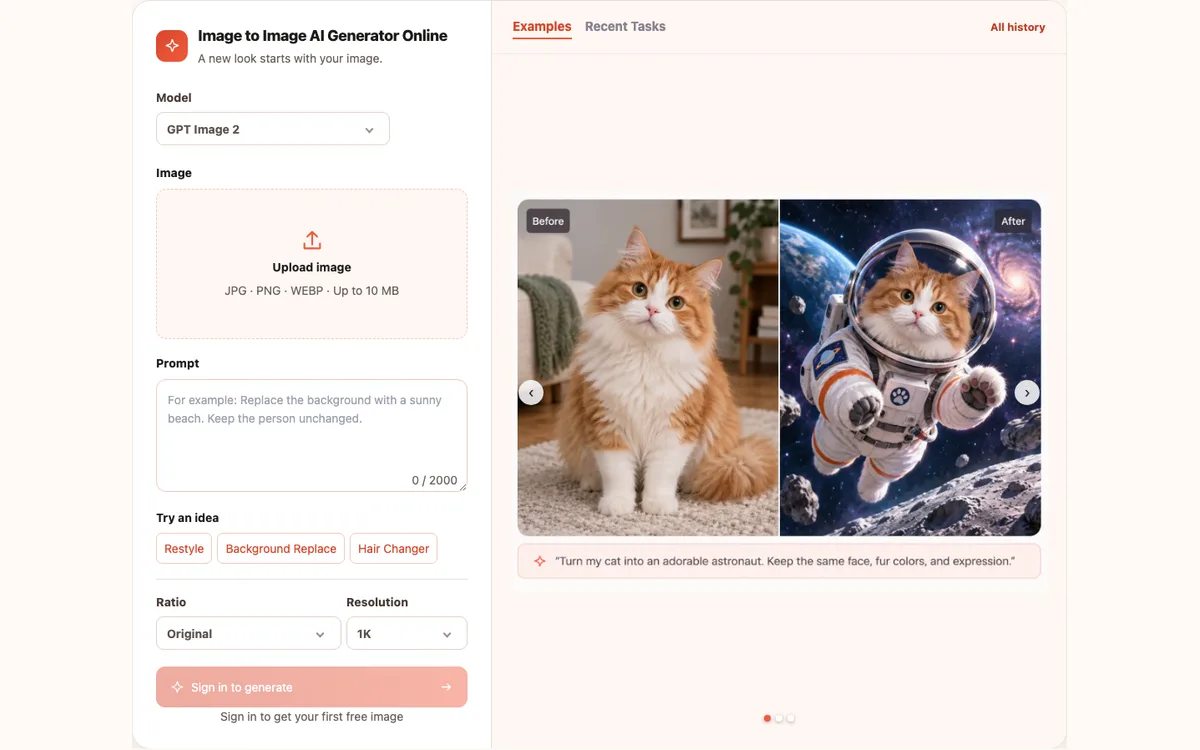Click the 'Image to Image AI Generator Online' heading
Viewport: 1200px width, 750px height.
pyautogui.click(x=322, y=36)
